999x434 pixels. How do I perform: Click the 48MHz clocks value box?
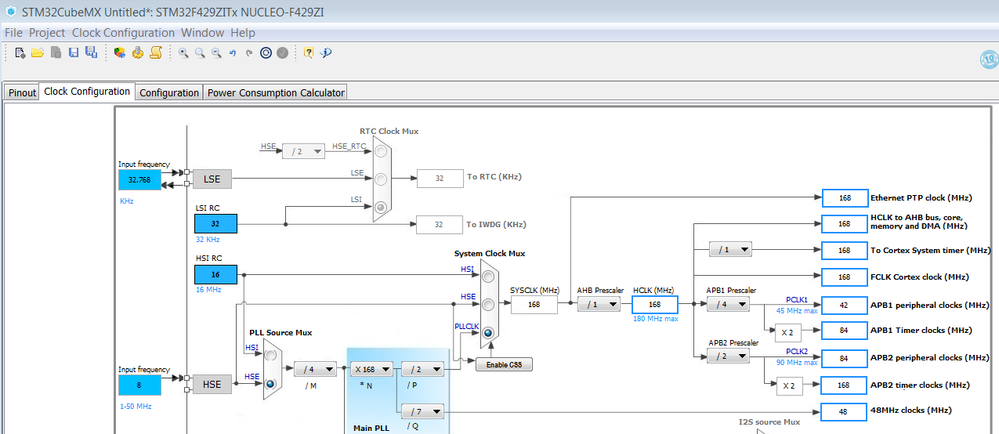pos(845,412)
